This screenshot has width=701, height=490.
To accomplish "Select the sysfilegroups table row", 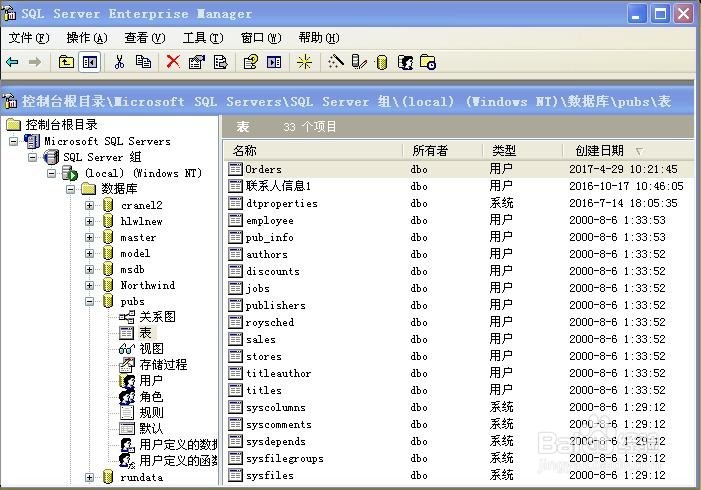I will (x=459, y=458).
